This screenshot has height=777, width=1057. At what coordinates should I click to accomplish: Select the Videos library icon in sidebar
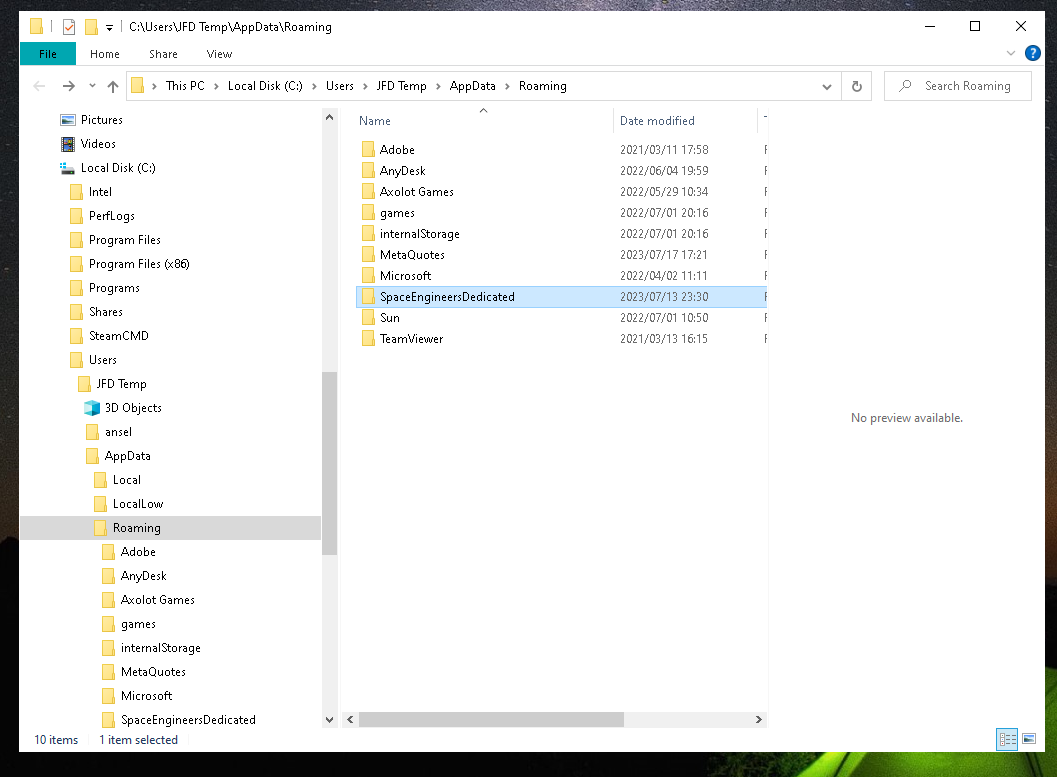(x=68, y=144)
